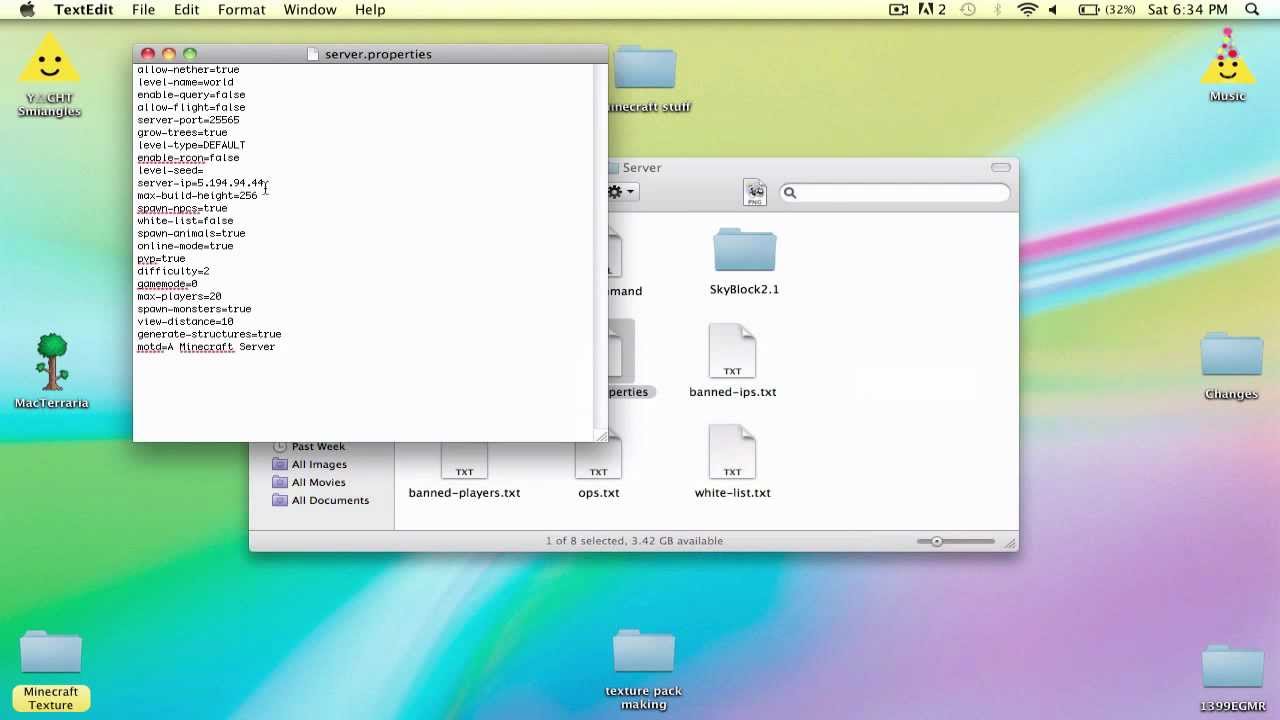
Task: Click the allow-flight=false line
Action: point(191,107)
